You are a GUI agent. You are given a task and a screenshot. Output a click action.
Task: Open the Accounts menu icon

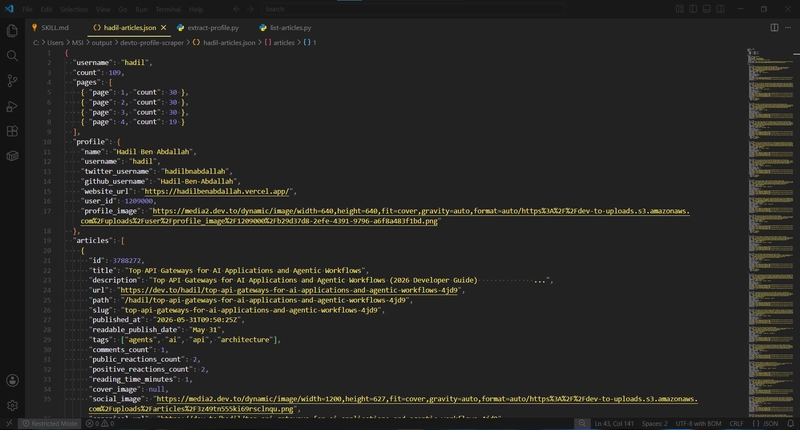coord(12,381)
